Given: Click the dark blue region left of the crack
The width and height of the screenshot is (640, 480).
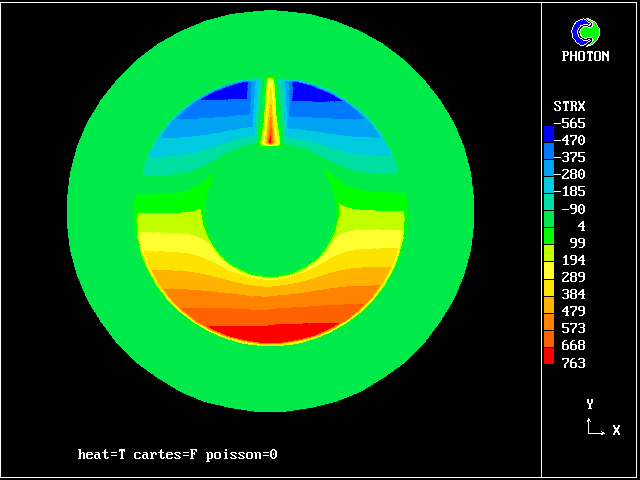Looking at the screenshot, I should 228,93.
